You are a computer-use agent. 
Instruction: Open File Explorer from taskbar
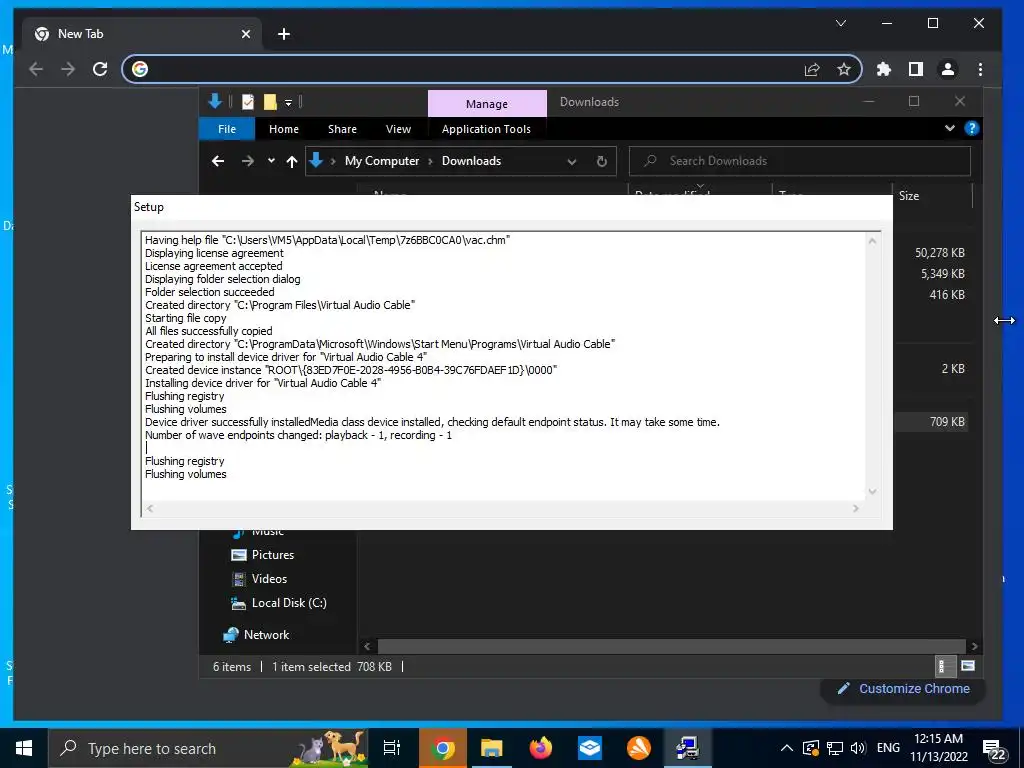pos(491,748)
